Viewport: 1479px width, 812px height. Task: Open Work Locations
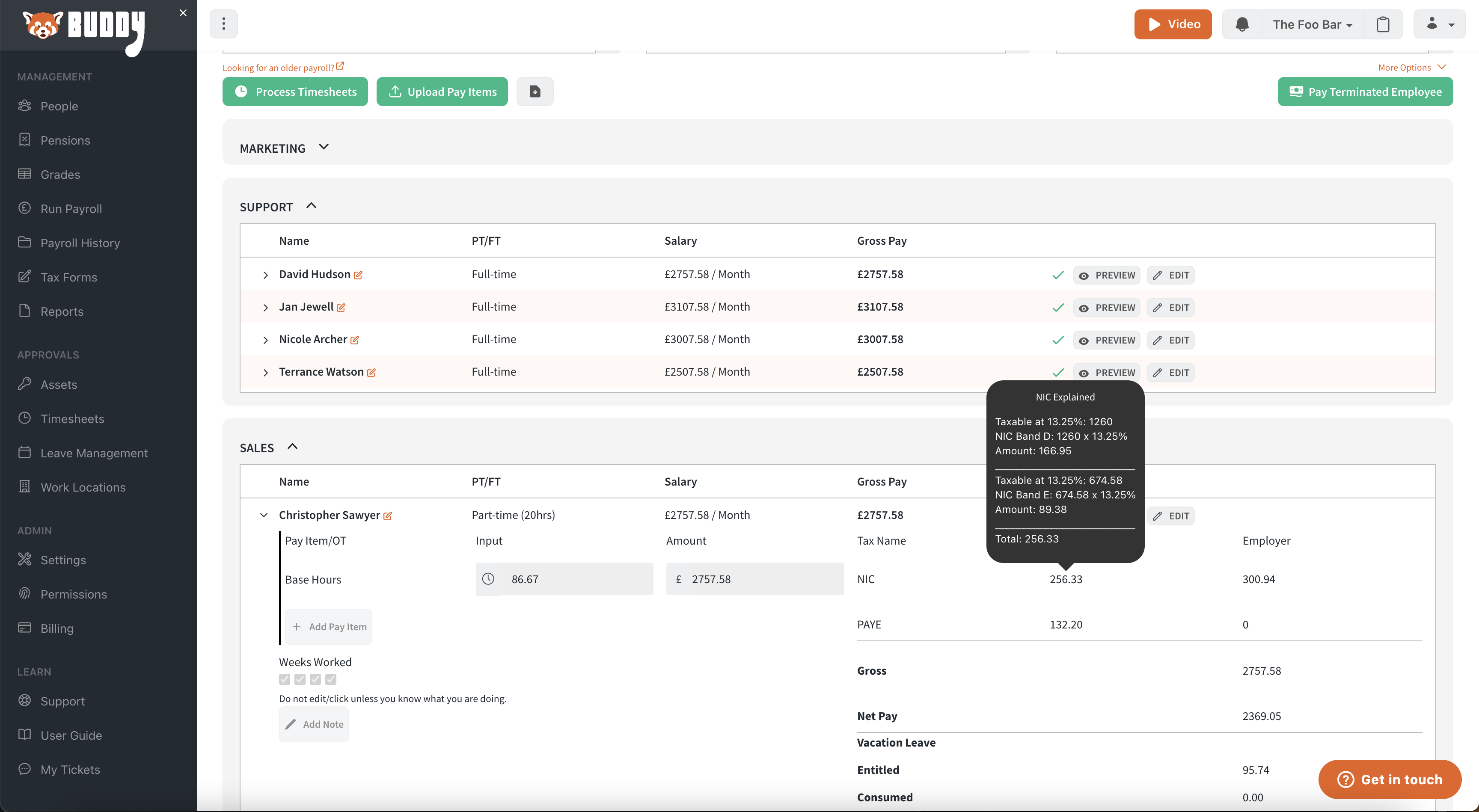click(83, 487)
